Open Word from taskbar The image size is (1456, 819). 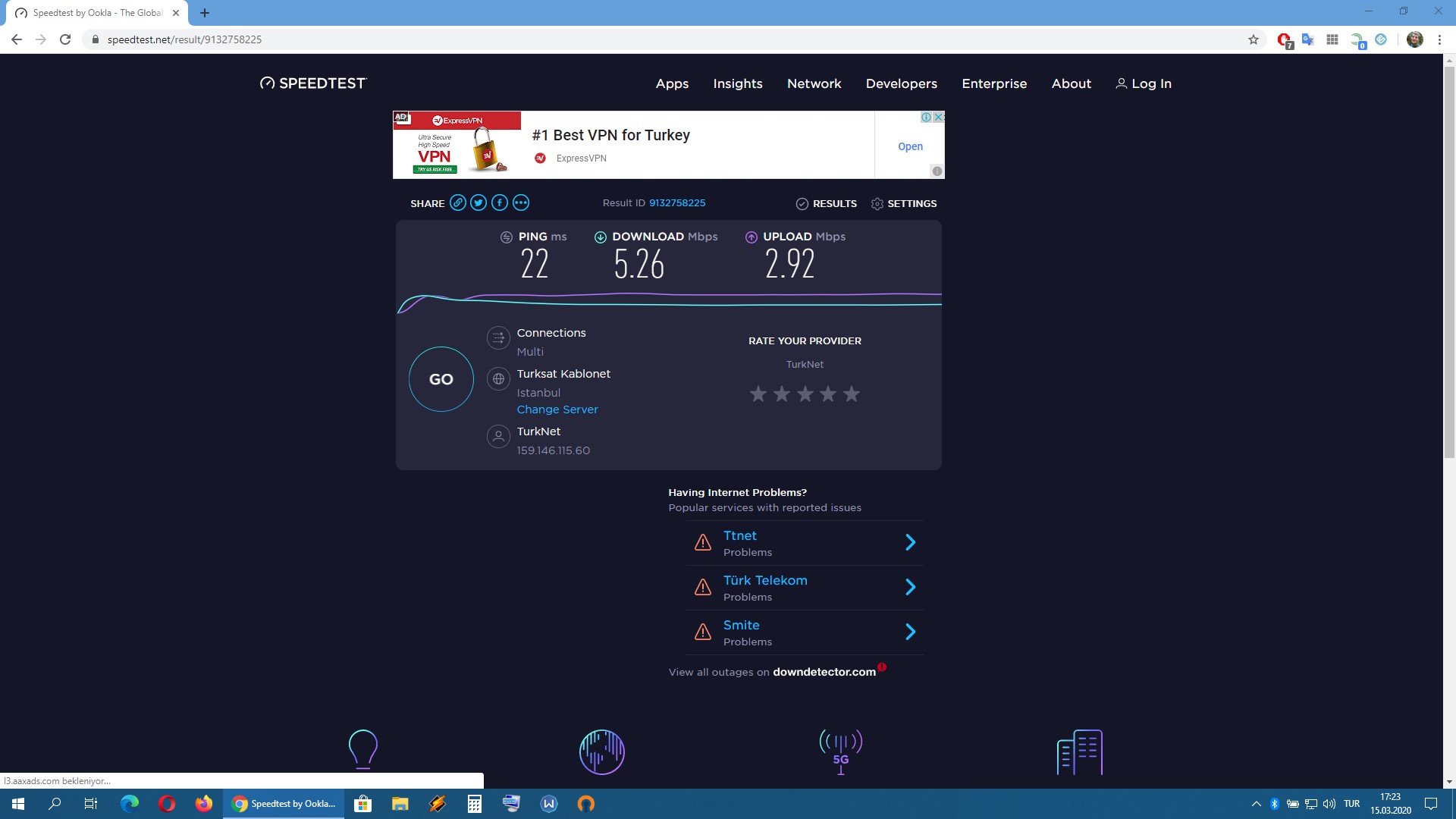pyautogui.click(x=549, y=804)
